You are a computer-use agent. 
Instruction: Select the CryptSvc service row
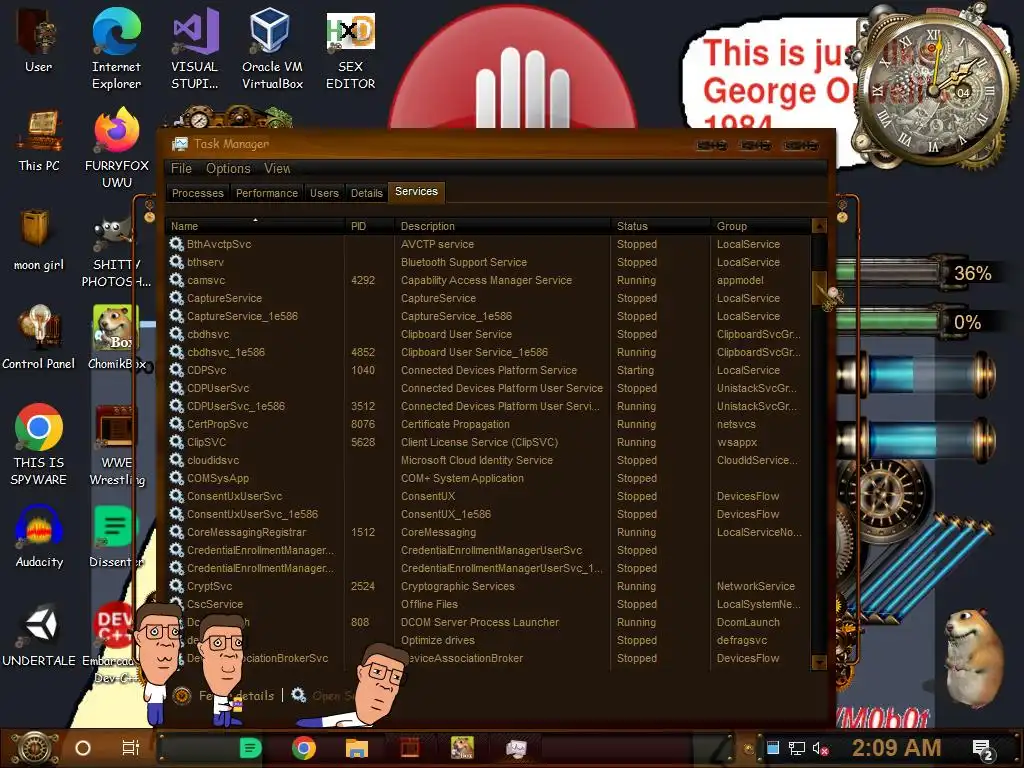(488, 586)
